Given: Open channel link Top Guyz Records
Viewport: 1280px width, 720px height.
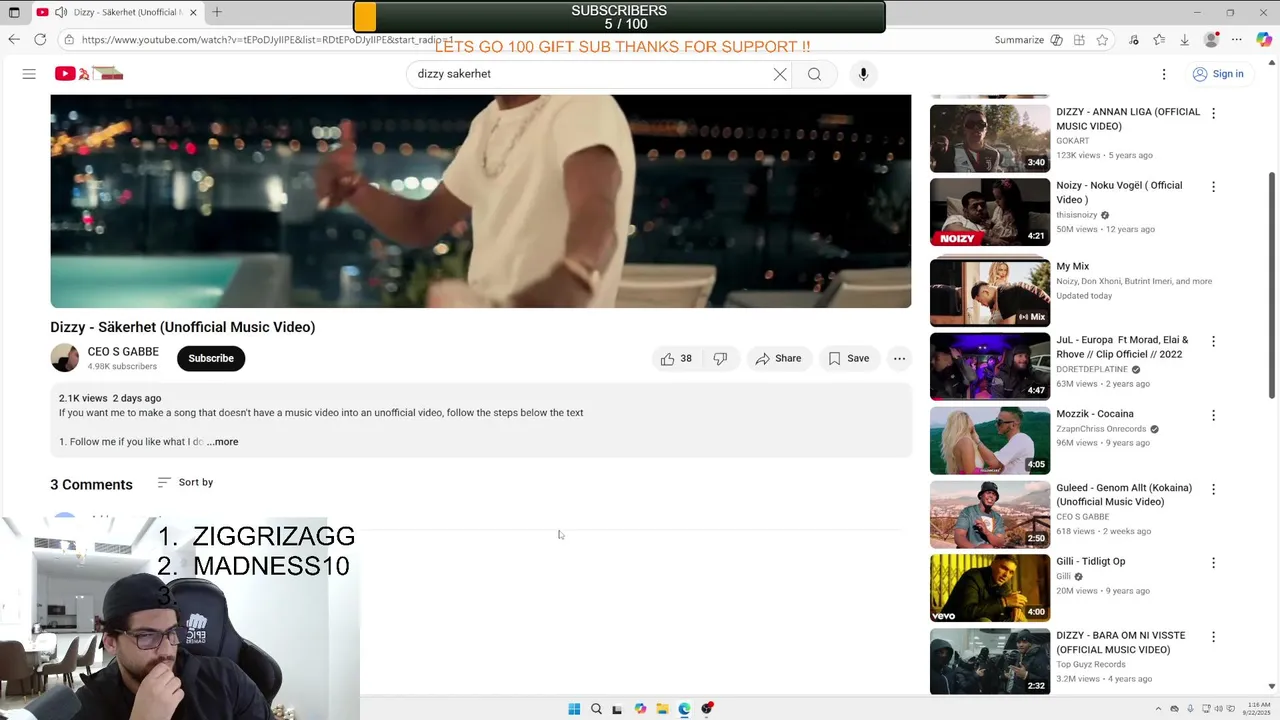Looking at the screenshot, I should [1091, 665].
